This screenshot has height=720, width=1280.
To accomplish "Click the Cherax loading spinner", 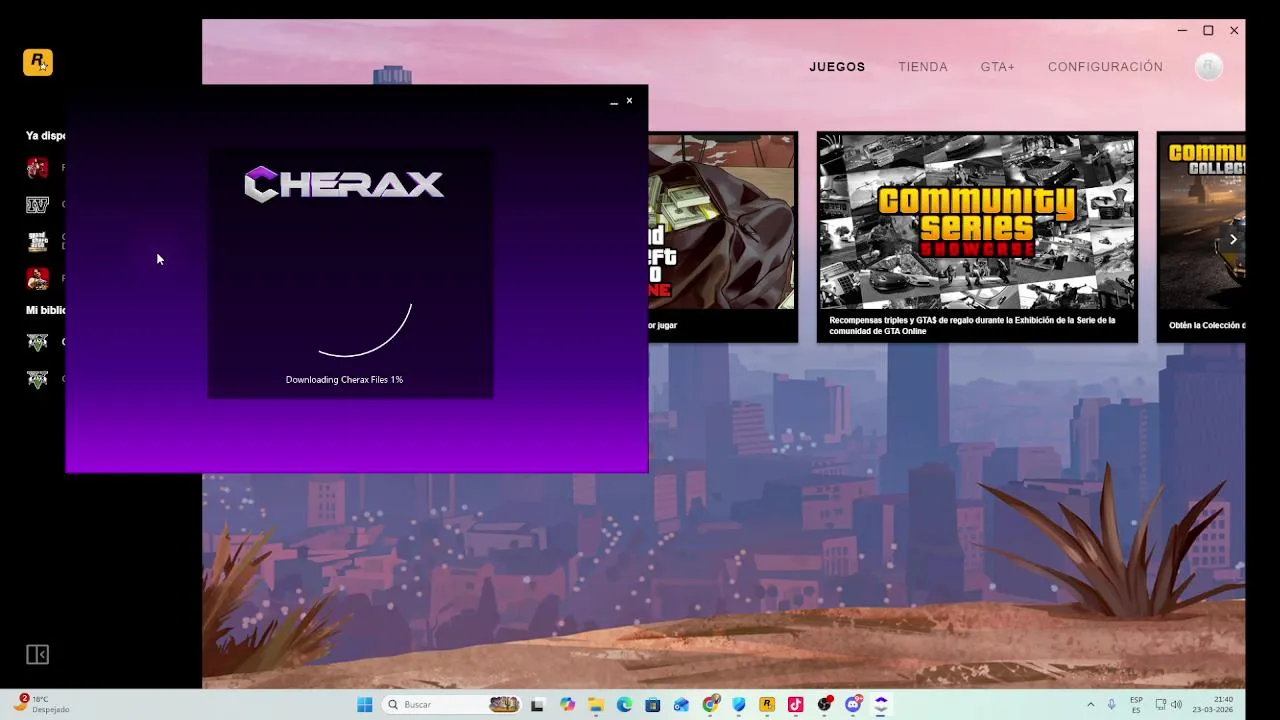I will click(365, 330).
